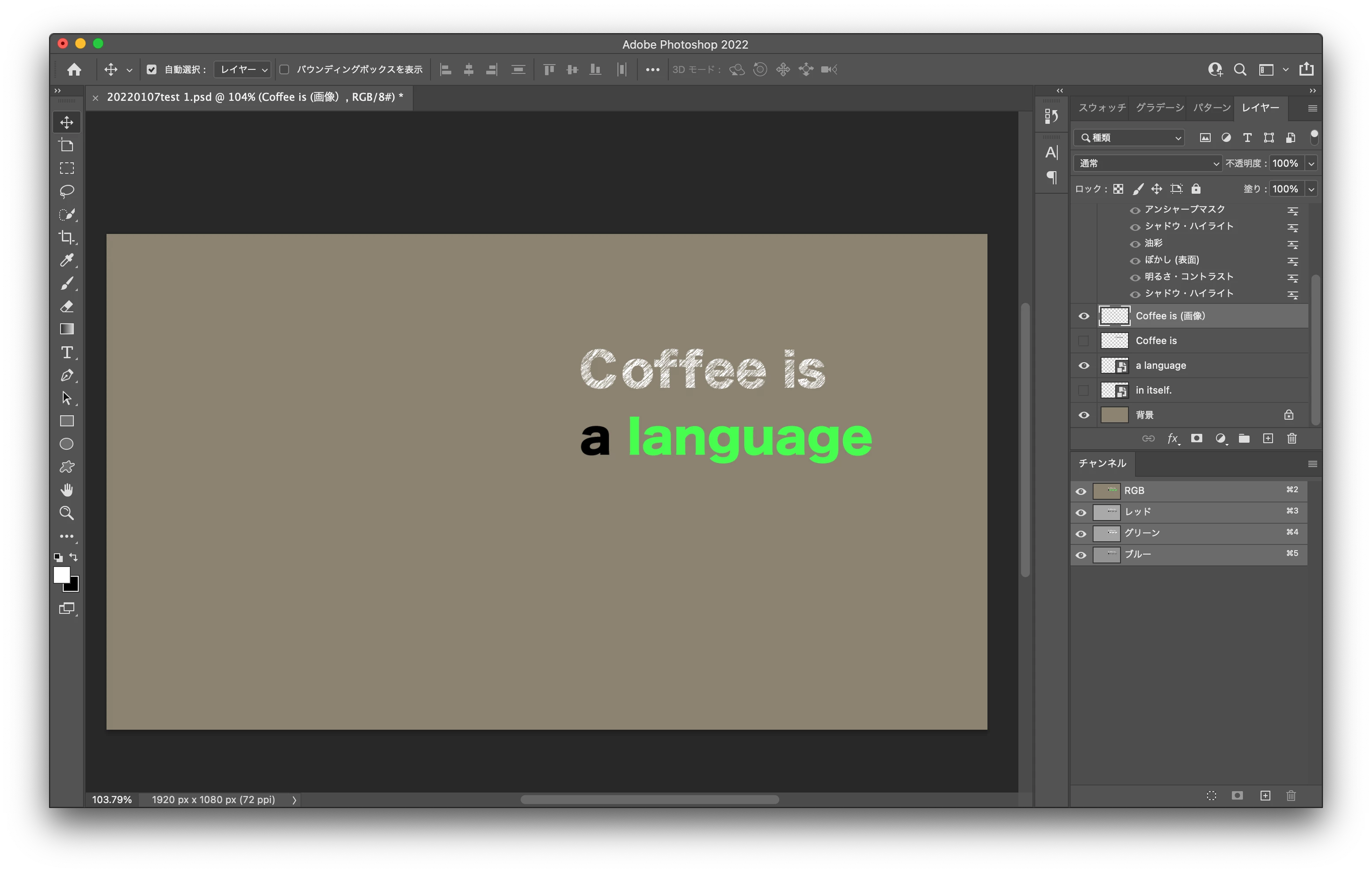The width and height of the screenshot is (1372, 873).
Task: Switch to the スウォッチ tab
Action: point(1101,108)
